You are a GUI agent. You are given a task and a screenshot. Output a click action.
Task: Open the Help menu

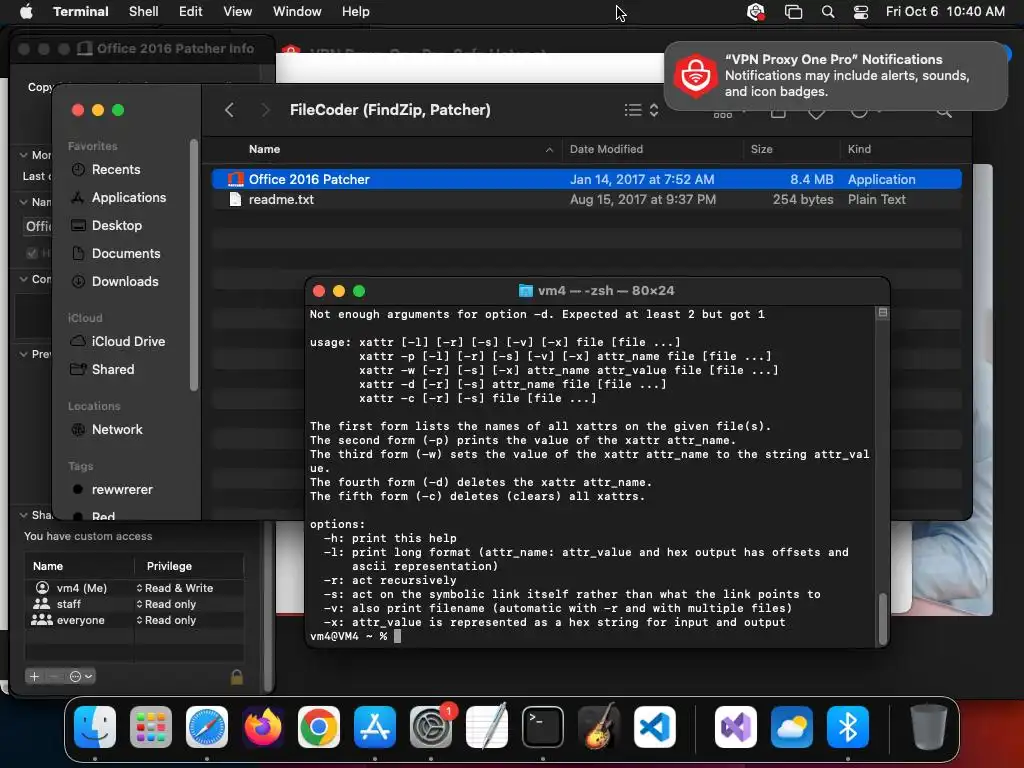[x=355, y=12]
